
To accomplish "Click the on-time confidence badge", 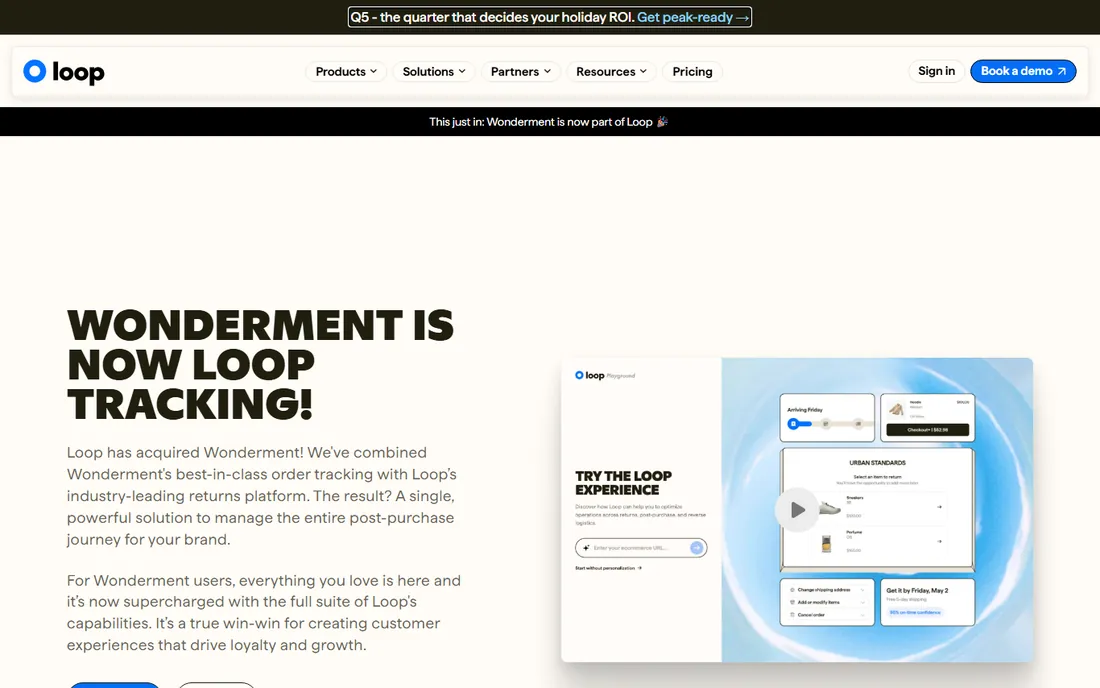I will (915, 612).
